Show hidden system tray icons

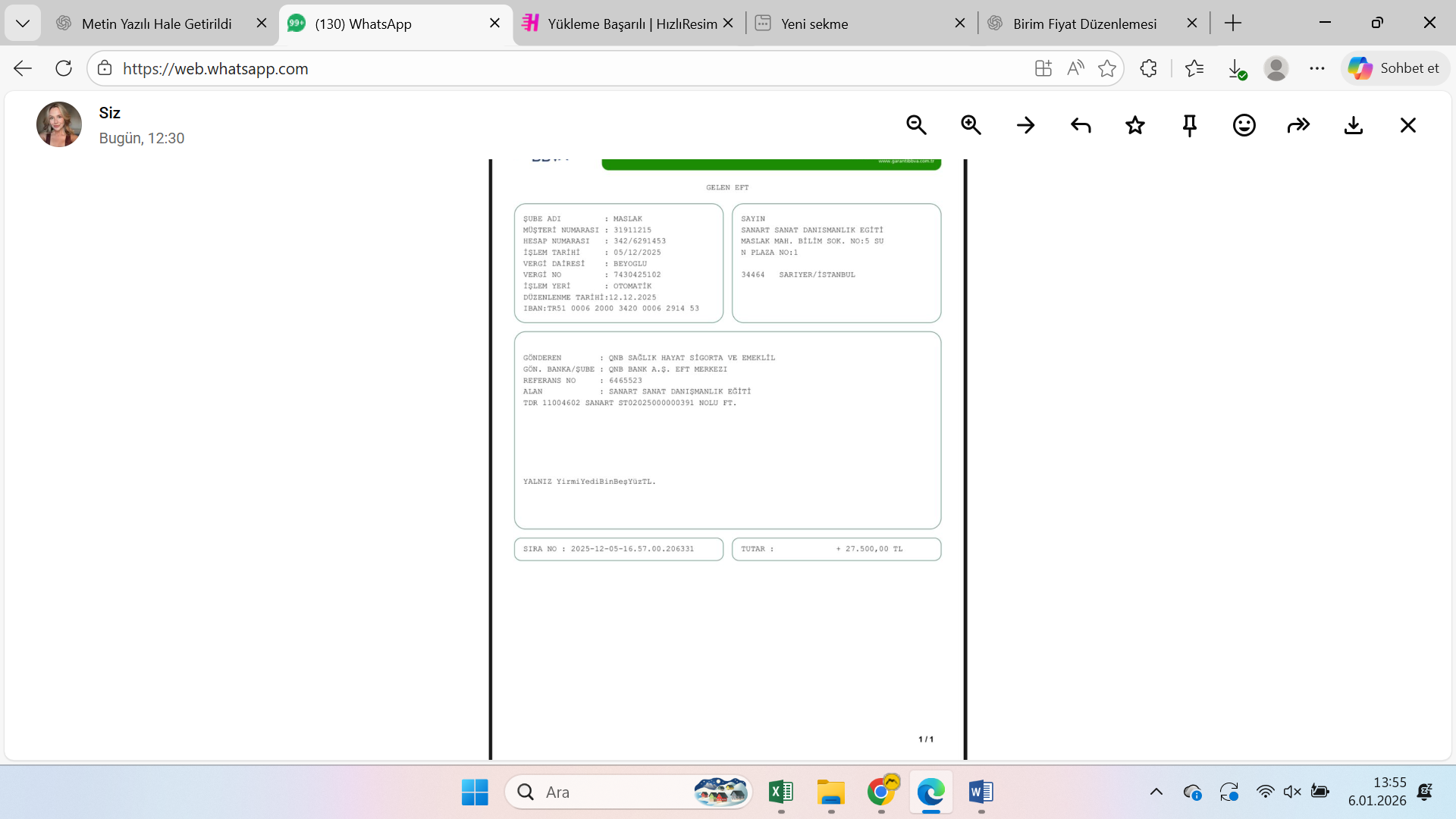[x=1156, y=792]
